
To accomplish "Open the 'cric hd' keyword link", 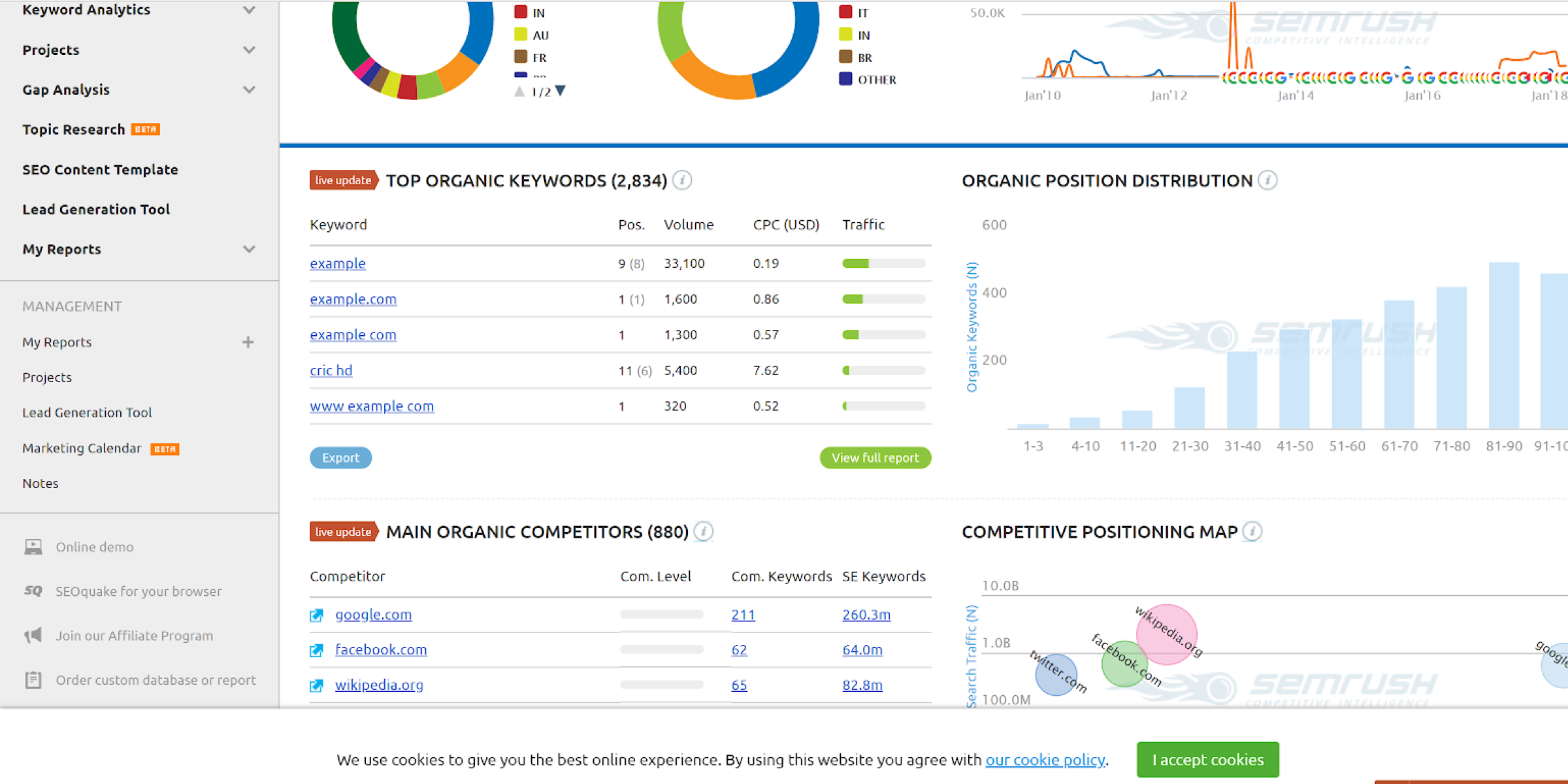I will coord(331,370).
